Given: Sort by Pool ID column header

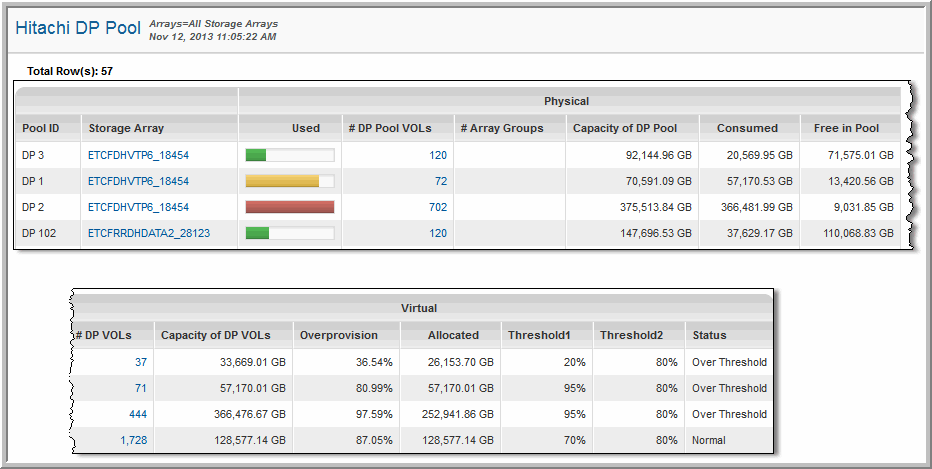Looking at the screenshot, I should pyautogui.click(x=41, y=128).
